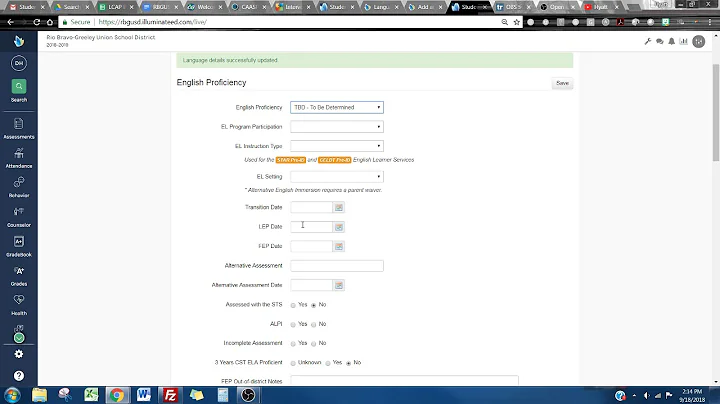Open the English Proficiency dropdown
Screen dimensions: 720x404
pos(337,107)
